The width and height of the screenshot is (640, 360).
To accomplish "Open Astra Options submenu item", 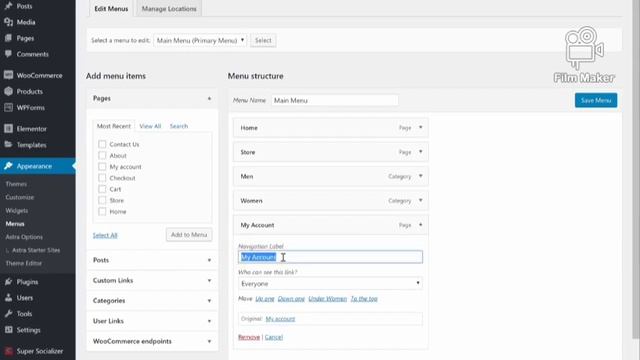I will [x=24, y=237].
